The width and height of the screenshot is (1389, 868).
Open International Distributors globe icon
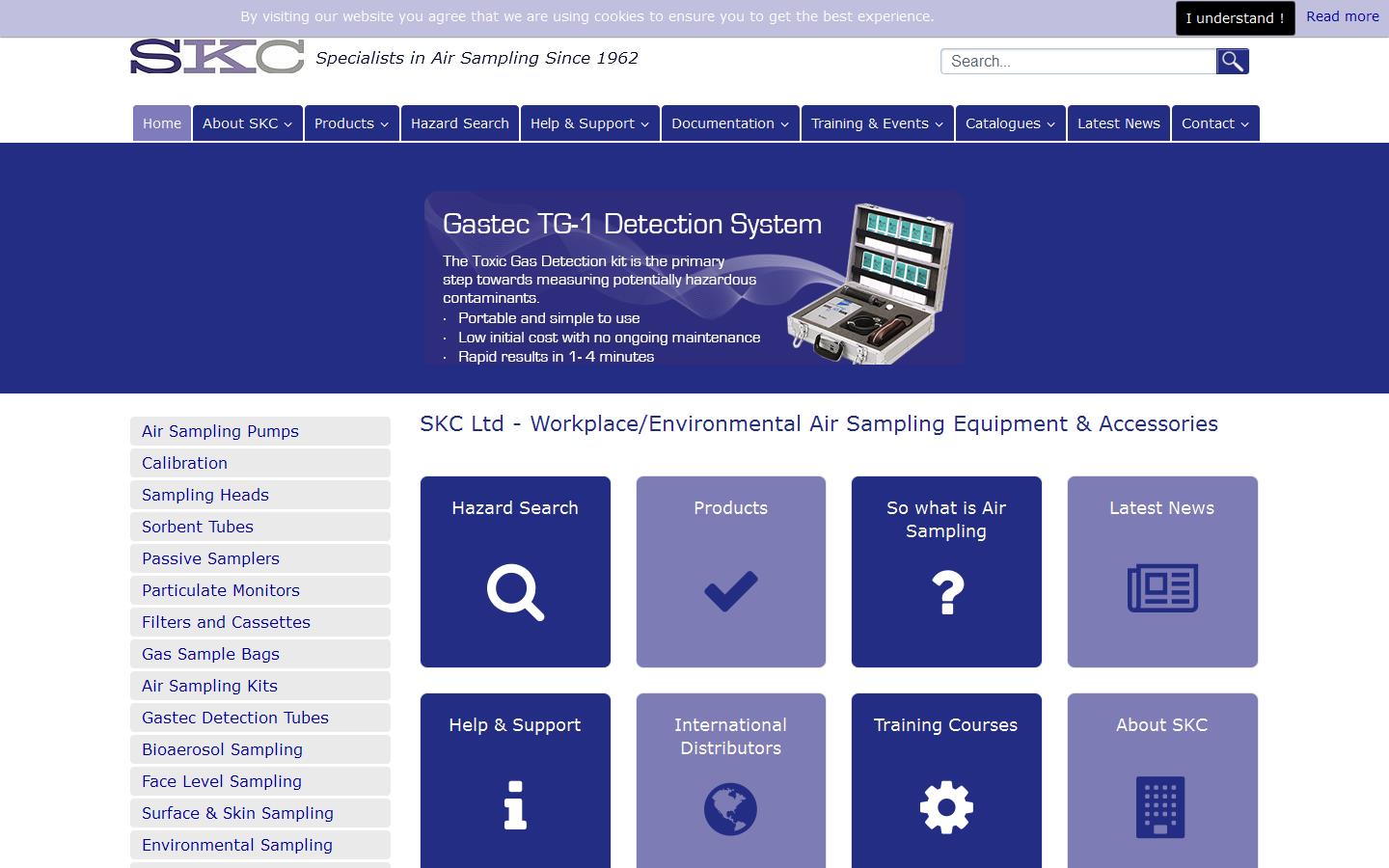pos(730,808)
